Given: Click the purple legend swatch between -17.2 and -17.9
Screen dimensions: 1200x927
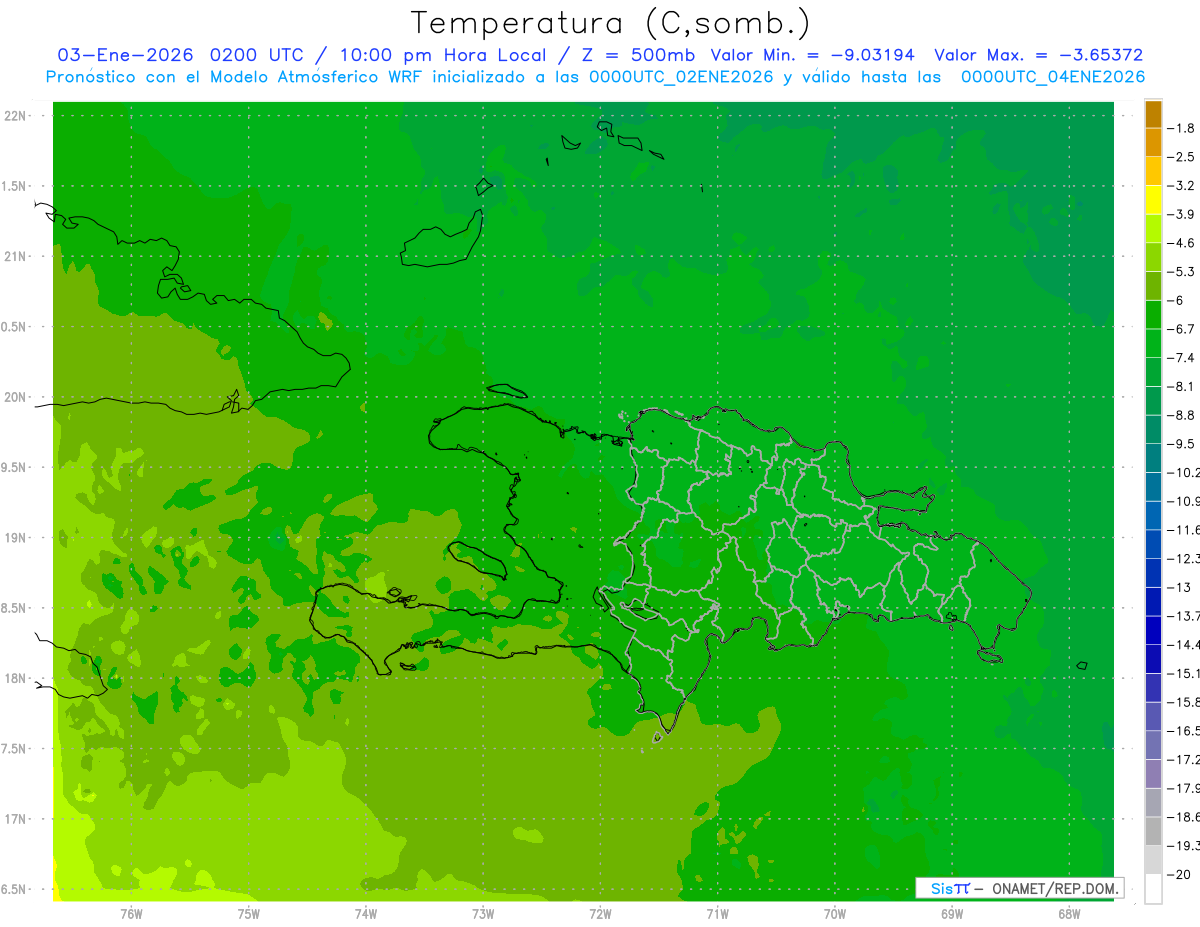Looking at the screenshot, I should 1153,774.
